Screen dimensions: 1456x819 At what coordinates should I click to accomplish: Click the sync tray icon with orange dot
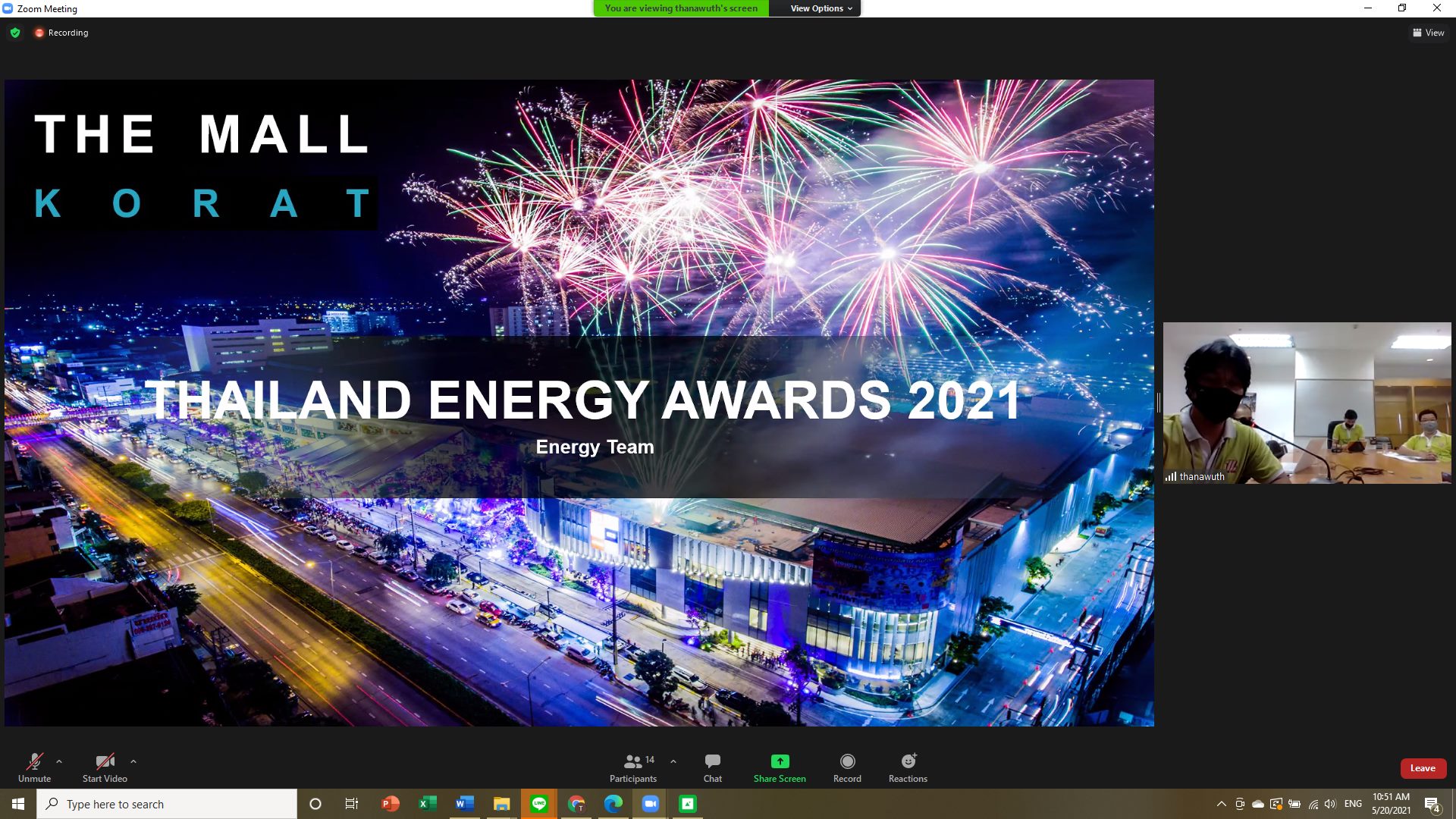(1276, 804)
